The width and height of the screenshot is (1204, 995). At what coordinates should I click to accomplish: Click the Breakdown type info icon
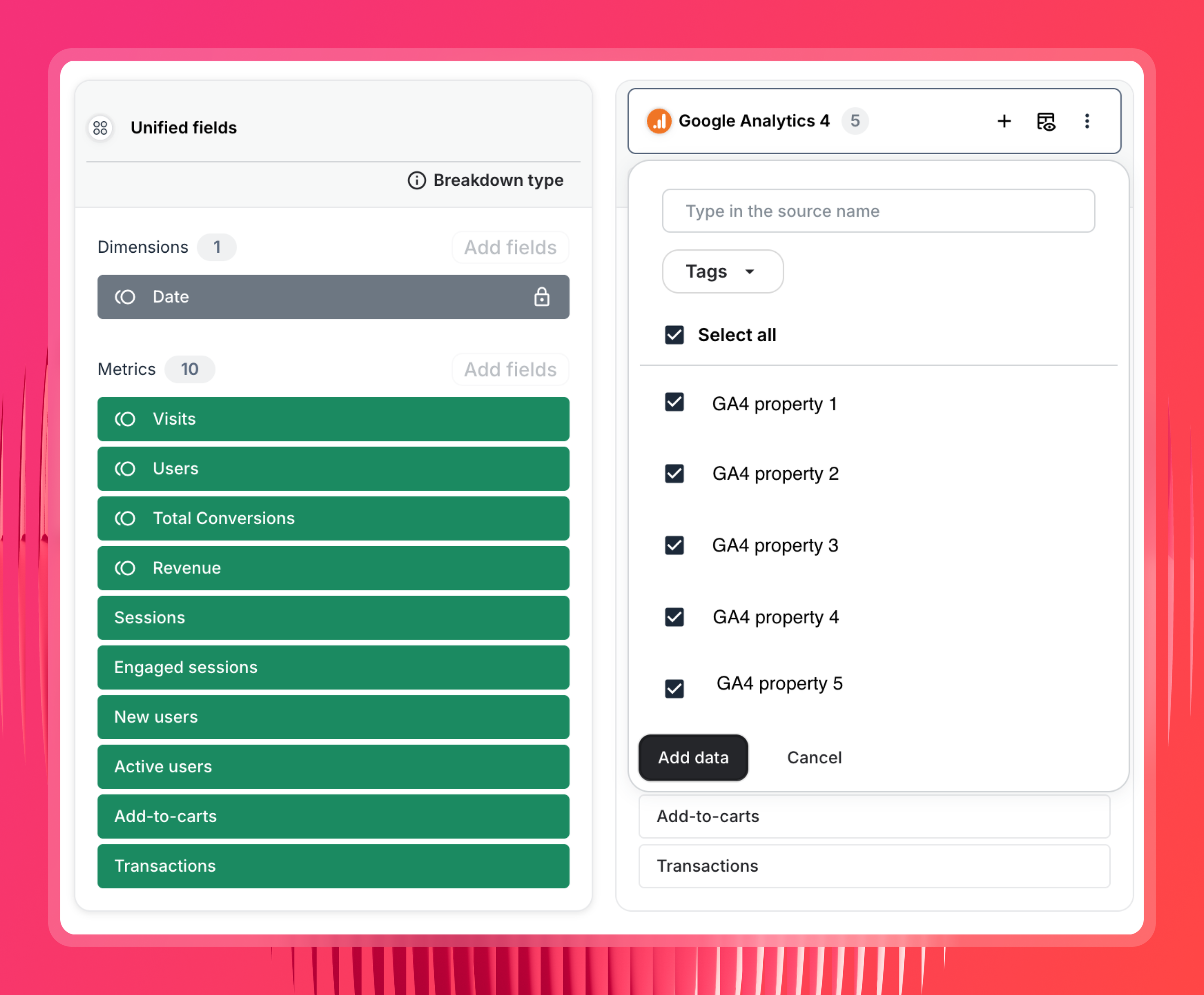coord(417,181)
